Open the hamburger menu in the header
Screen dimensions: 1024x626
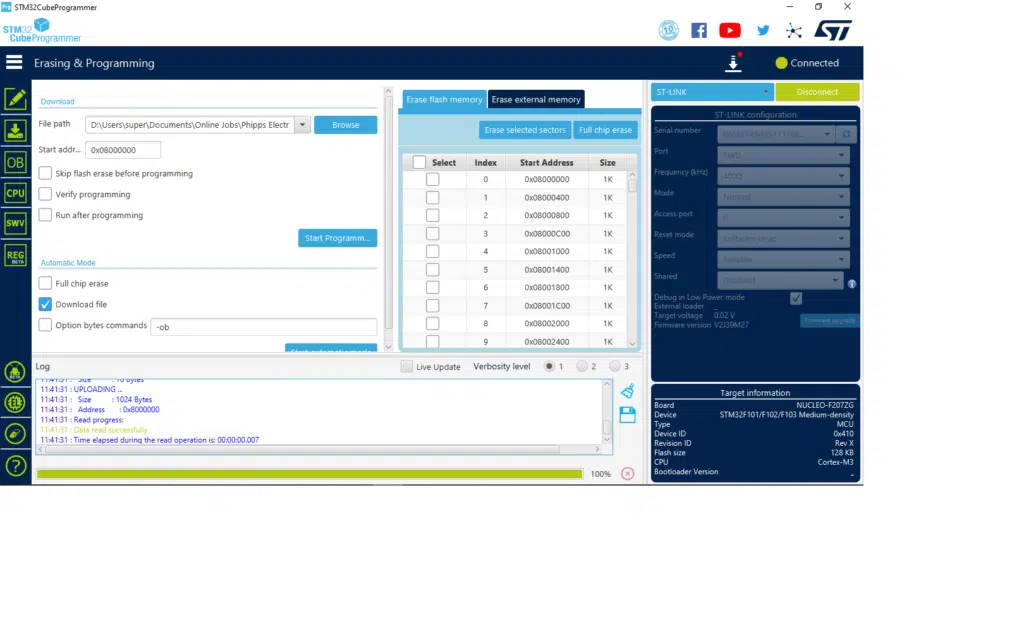(x=14, y=63)
